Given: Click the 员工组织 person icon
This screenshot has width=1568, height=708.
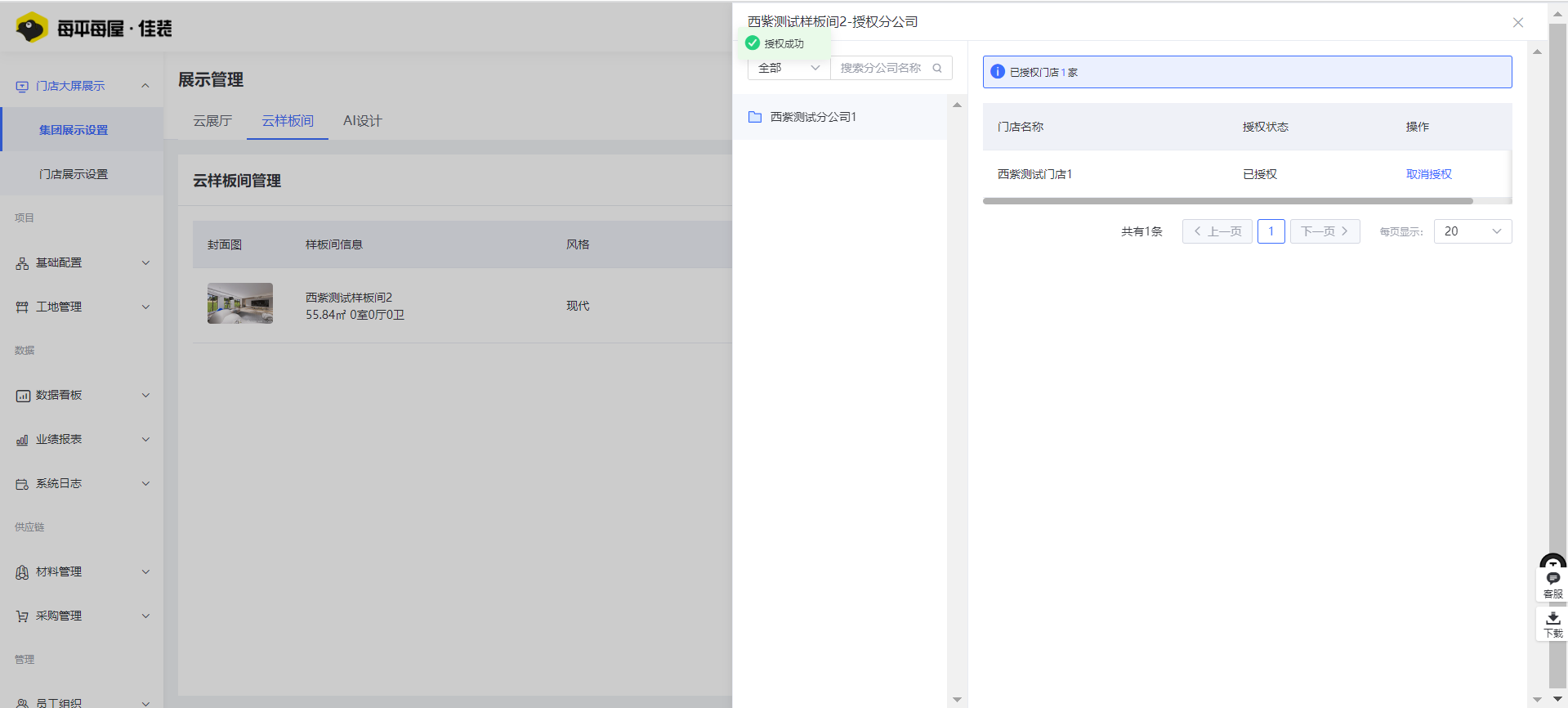Looking at the screenshot, I should (x=22, y=702).
